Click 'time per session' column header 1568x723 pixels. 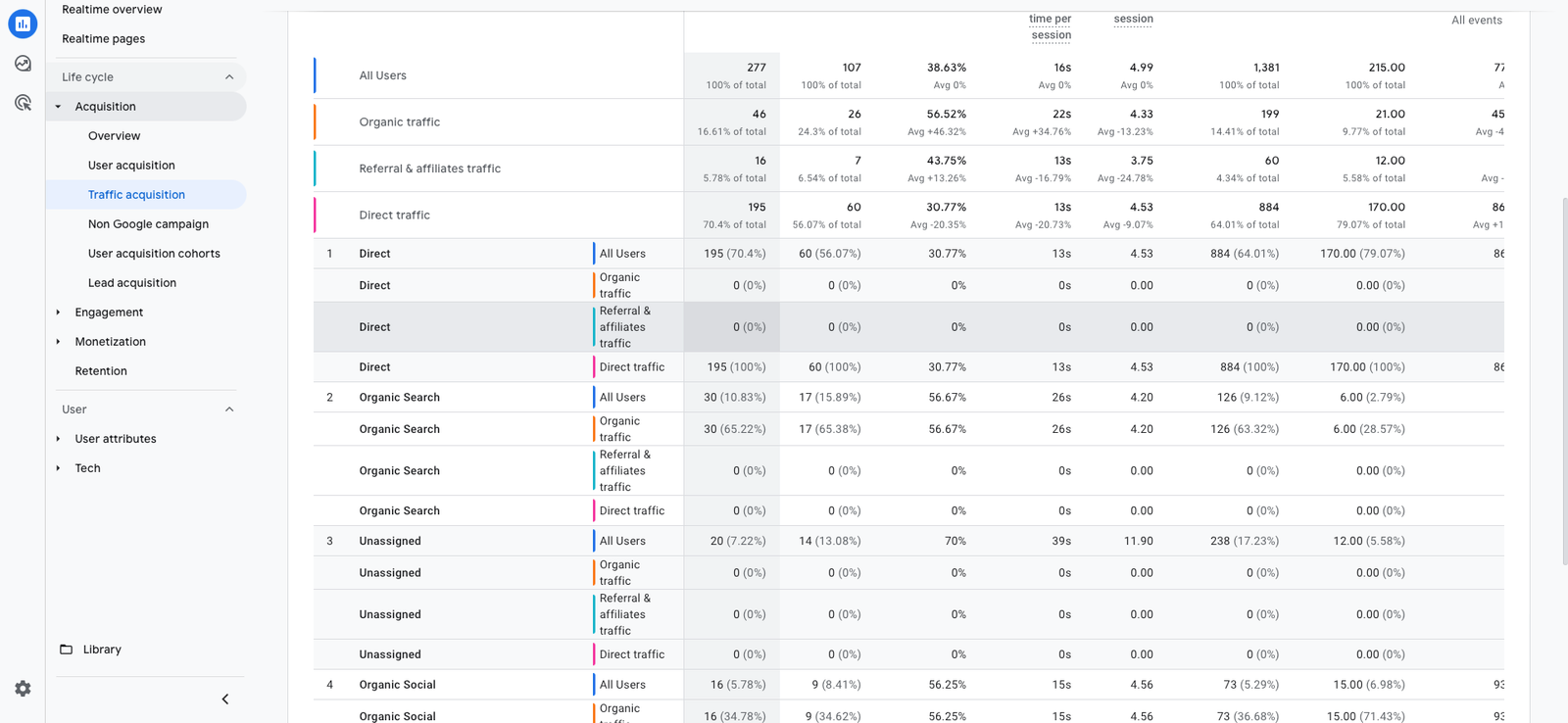[1051, 27]
